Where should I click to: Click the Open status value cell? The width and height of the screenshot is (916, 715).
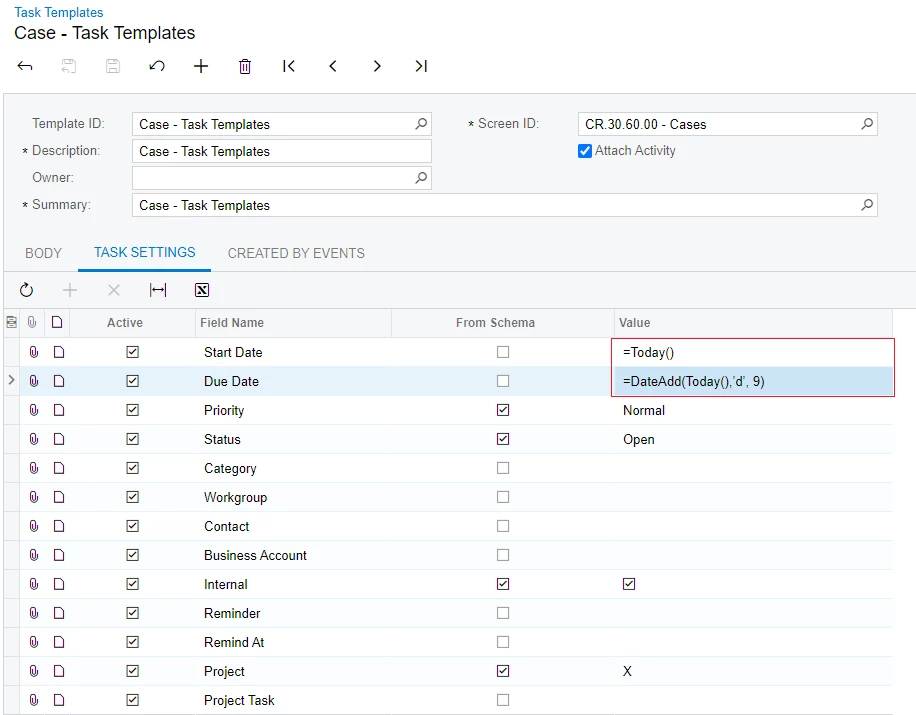[x=753, y=439]
